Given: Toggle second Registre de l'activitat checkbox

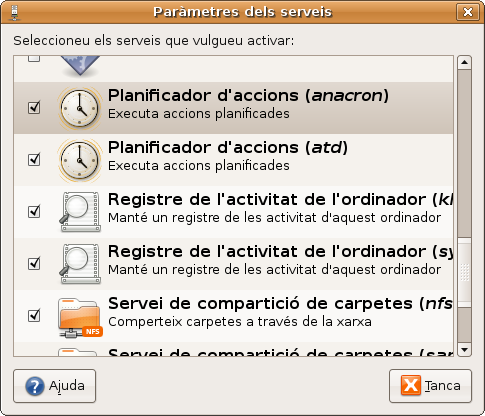Looking at the screenshot, I should (34, 263).
